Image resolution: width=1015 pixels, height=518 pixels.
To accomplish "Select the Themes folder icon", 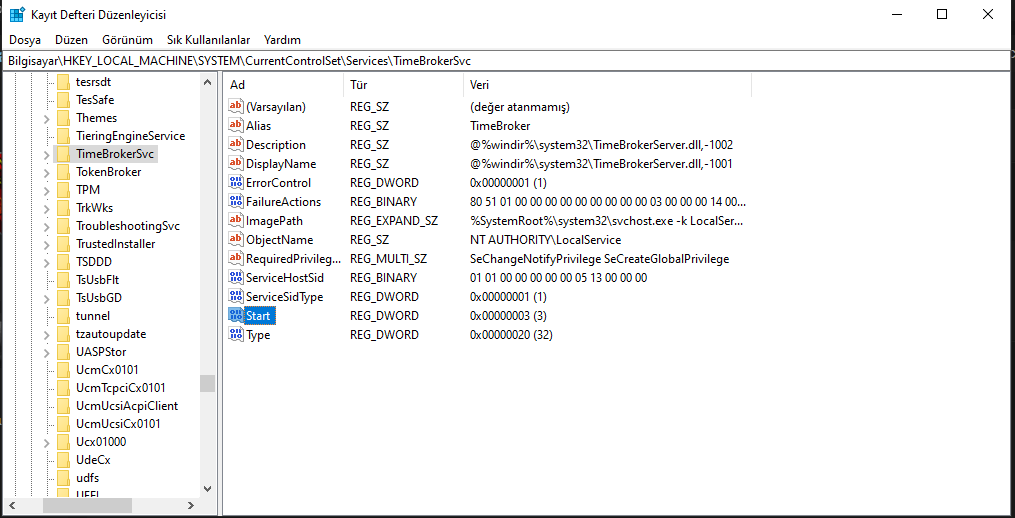I will click(63, 118).
